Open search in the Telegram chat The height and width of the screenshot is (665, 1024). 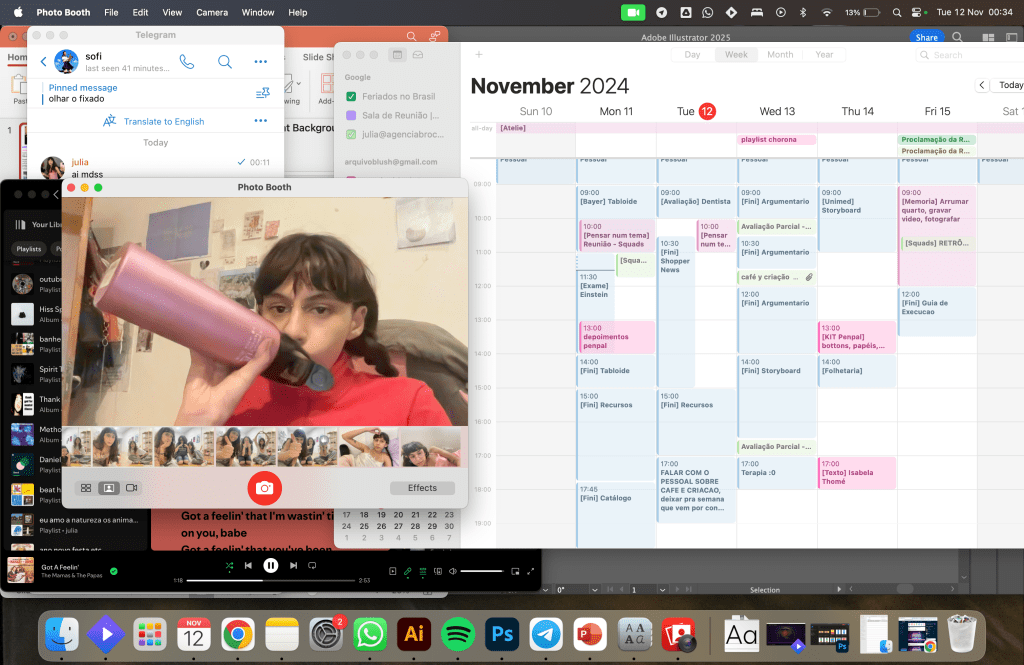[x=225, y=62]
